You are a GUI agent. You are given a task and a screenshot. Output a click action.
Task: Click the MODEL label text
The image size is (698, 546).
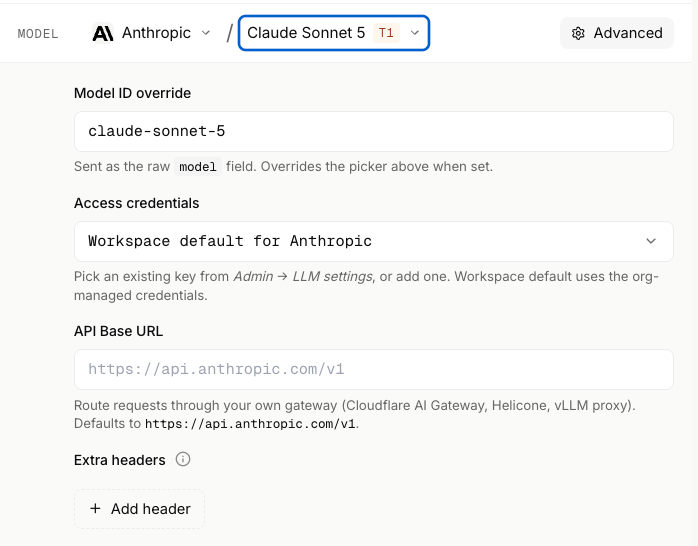click(x=38, y=34)
